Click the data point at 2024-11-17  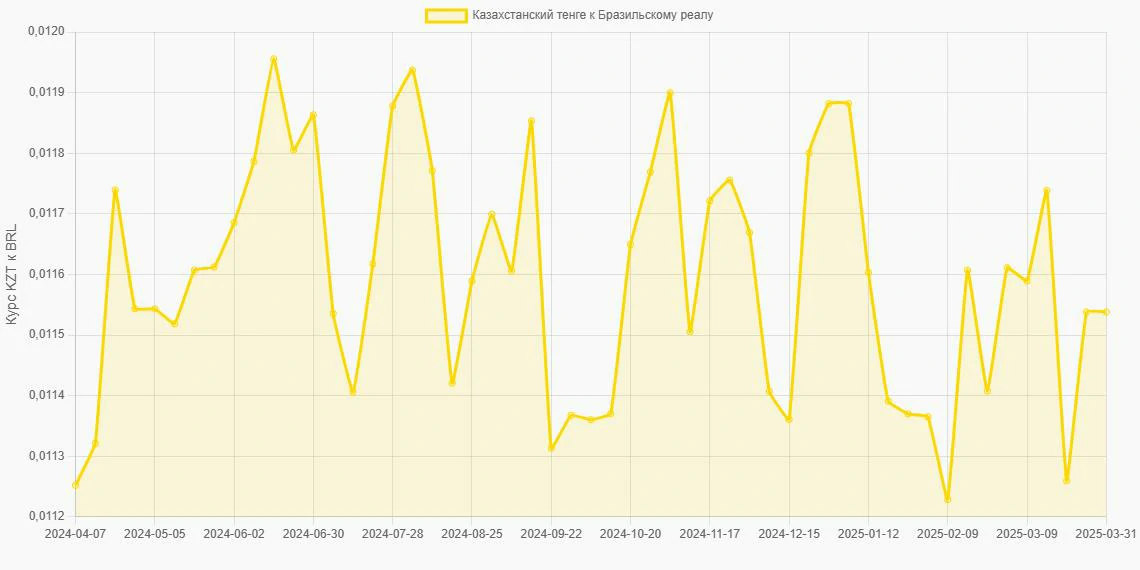(710, 200)
